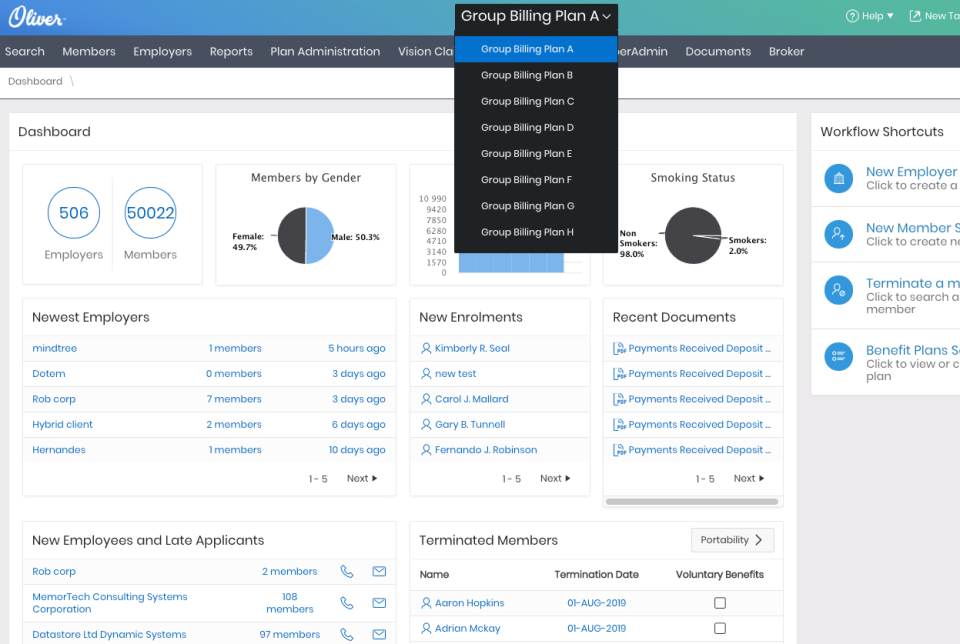Click the New Employer briefcase shortcut icon
960x644 pixels.
[x=838, y=179]
